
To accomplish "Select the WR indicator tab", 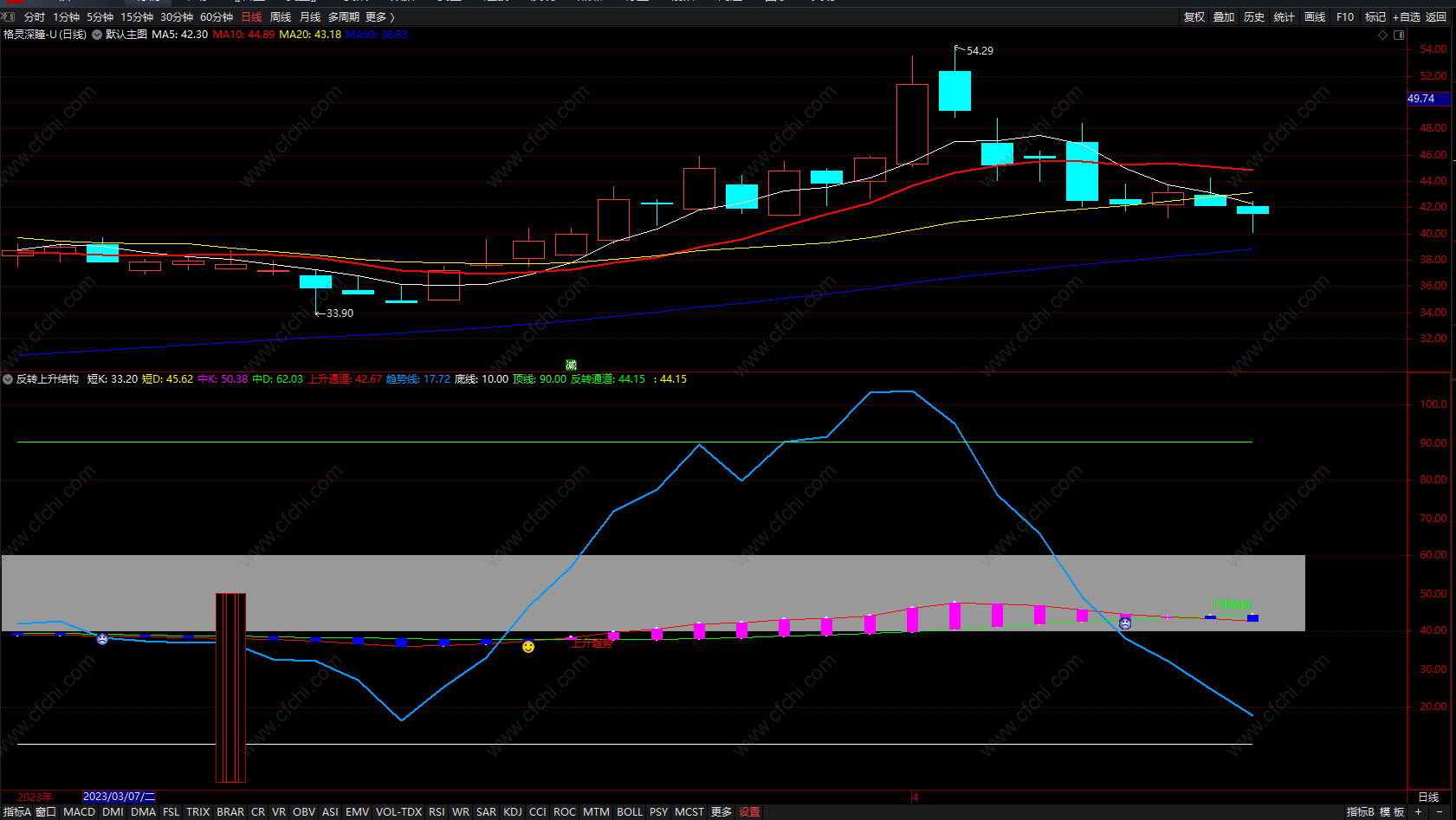I will (461, 812).
